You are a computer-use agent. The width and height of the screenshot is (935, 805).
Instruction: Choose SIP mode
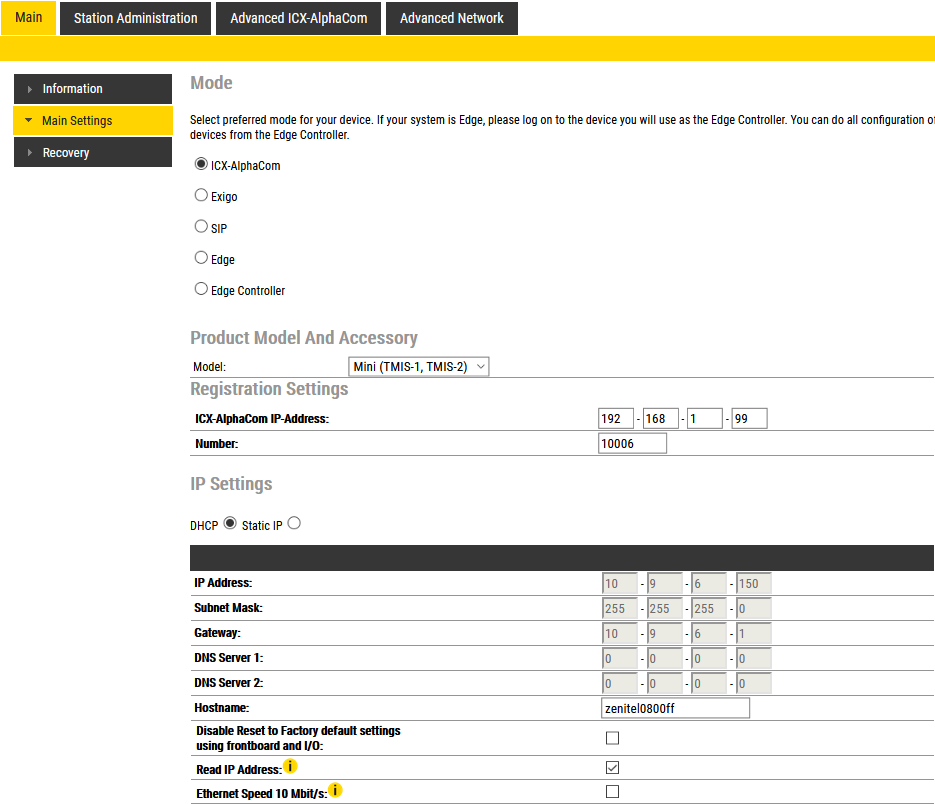(x=201, y=227)
